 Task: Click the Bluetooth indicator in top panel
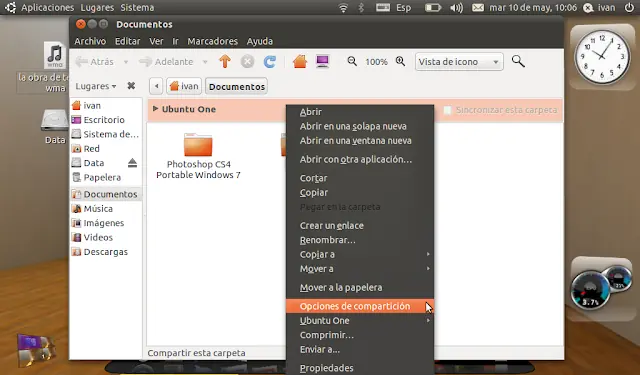(361, 7)
